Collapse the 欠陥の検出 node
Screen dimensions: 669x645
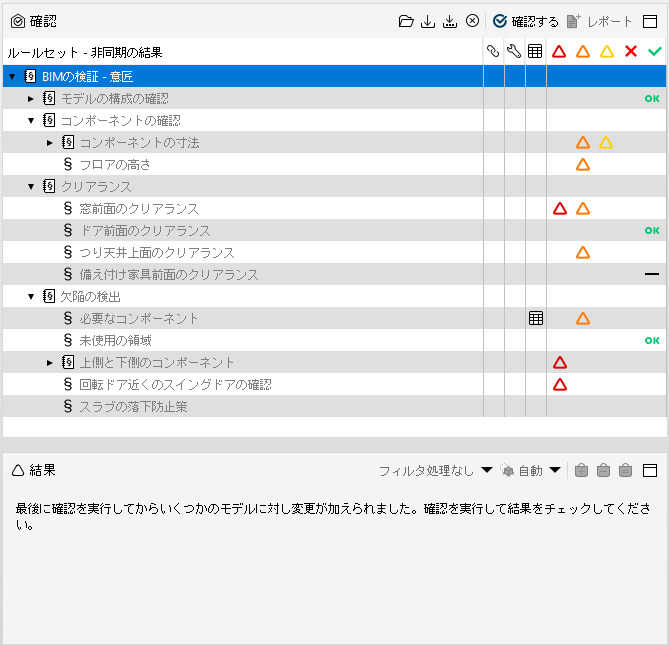(31, 296)
